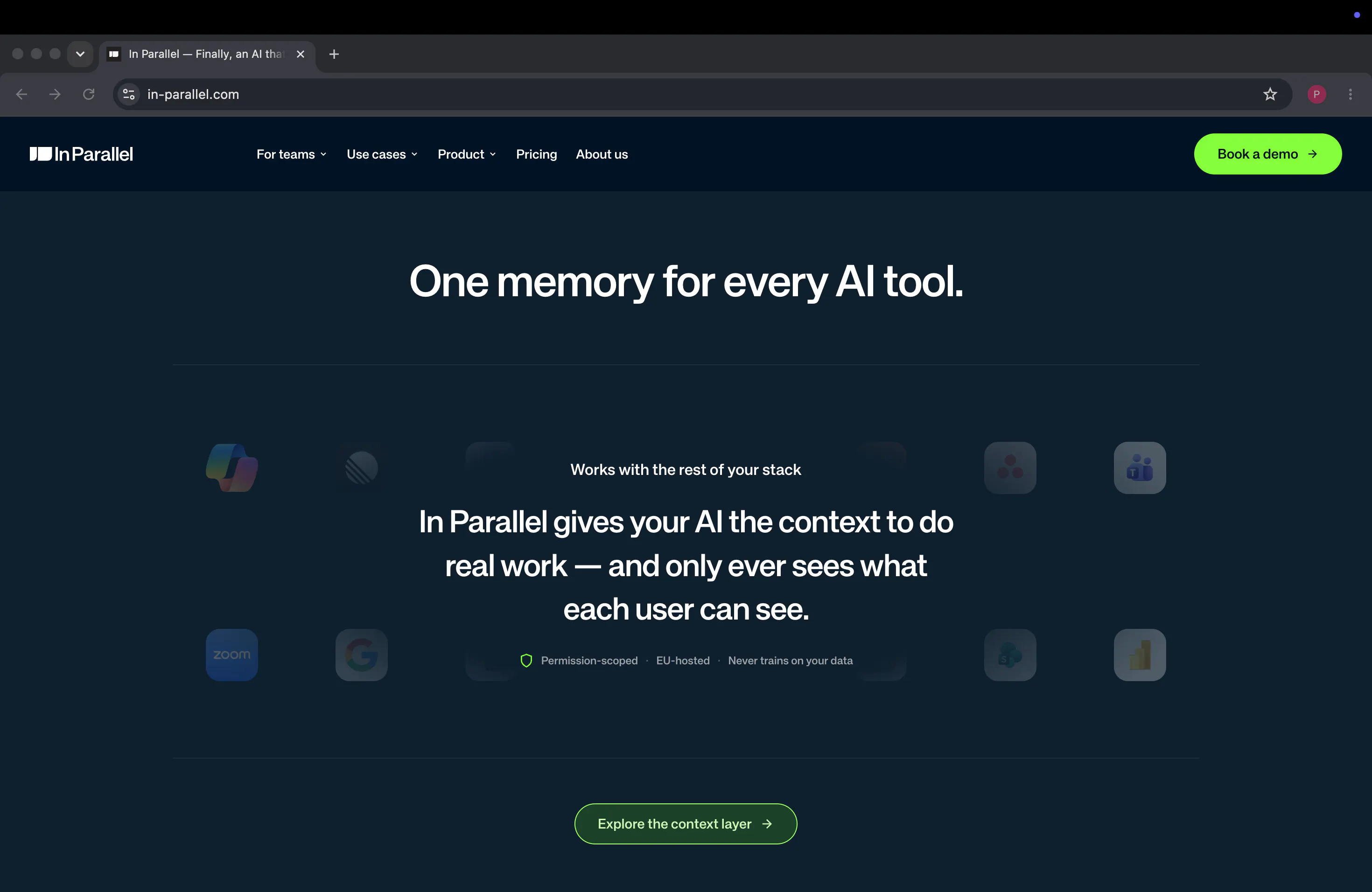Open the Chrome profile avatar
The width and height of the screenshot is (1372, 892).
tap(1316, 94)
